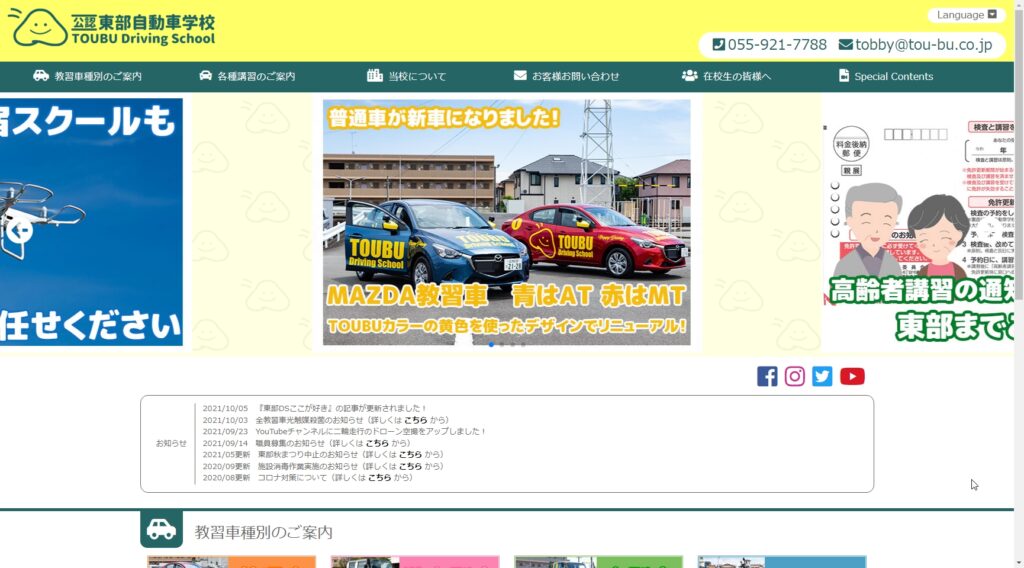Open the Twitter page icon
The width and height of the screenshot is (1024, 568).
(x=822, y=376)
